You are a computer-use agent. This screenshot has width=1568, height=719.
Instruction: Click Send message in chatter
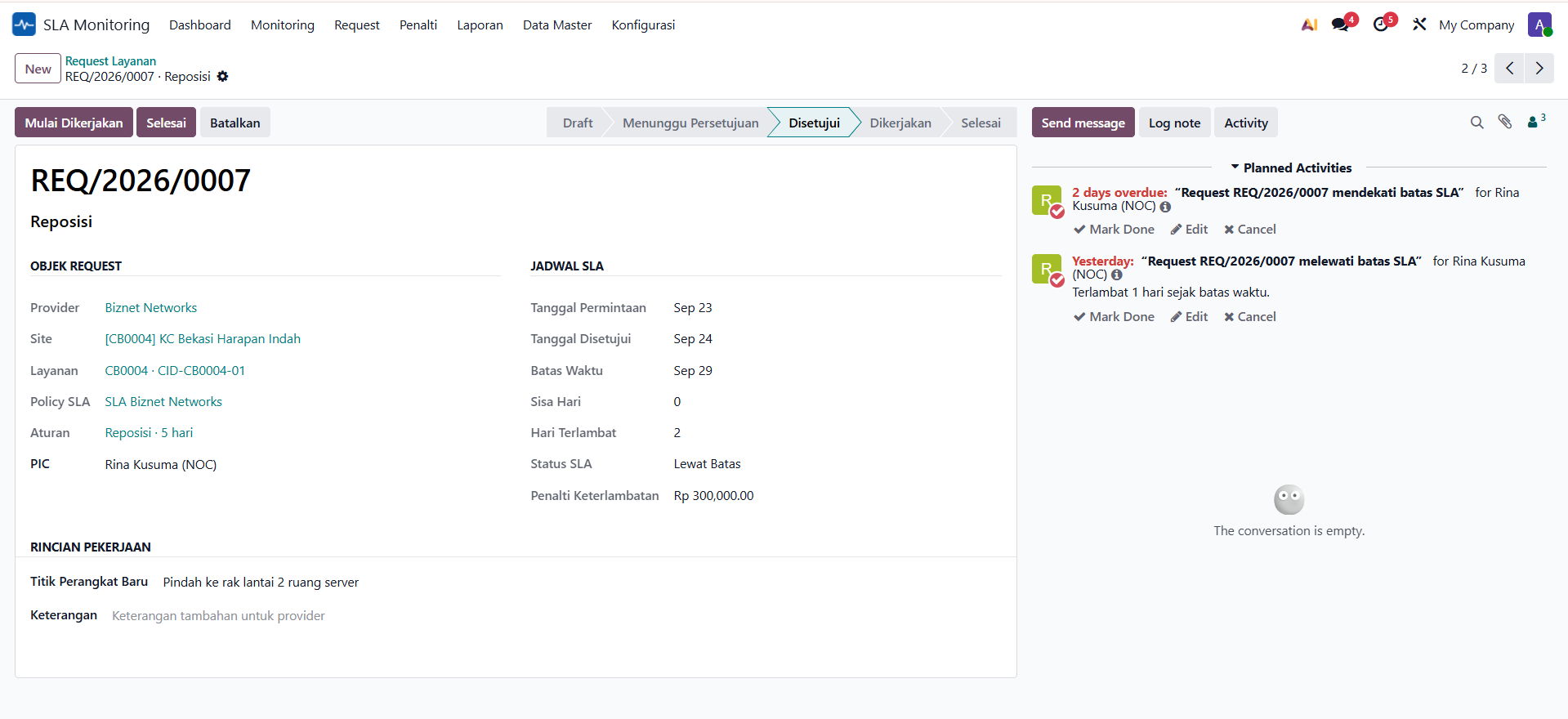pos(1083,123)
